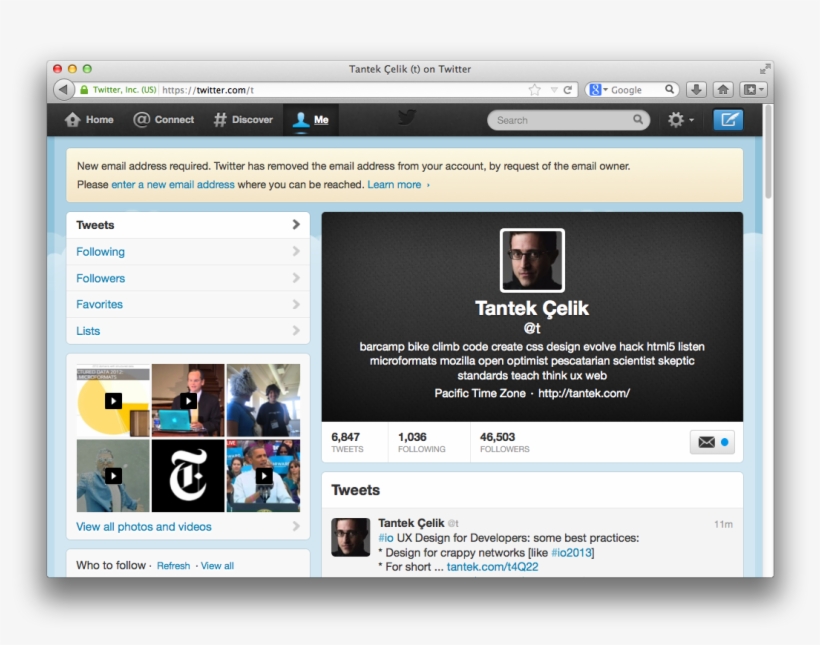Select the Me tab
Viewport: 820px width, 645px height.
pos(311,120)
